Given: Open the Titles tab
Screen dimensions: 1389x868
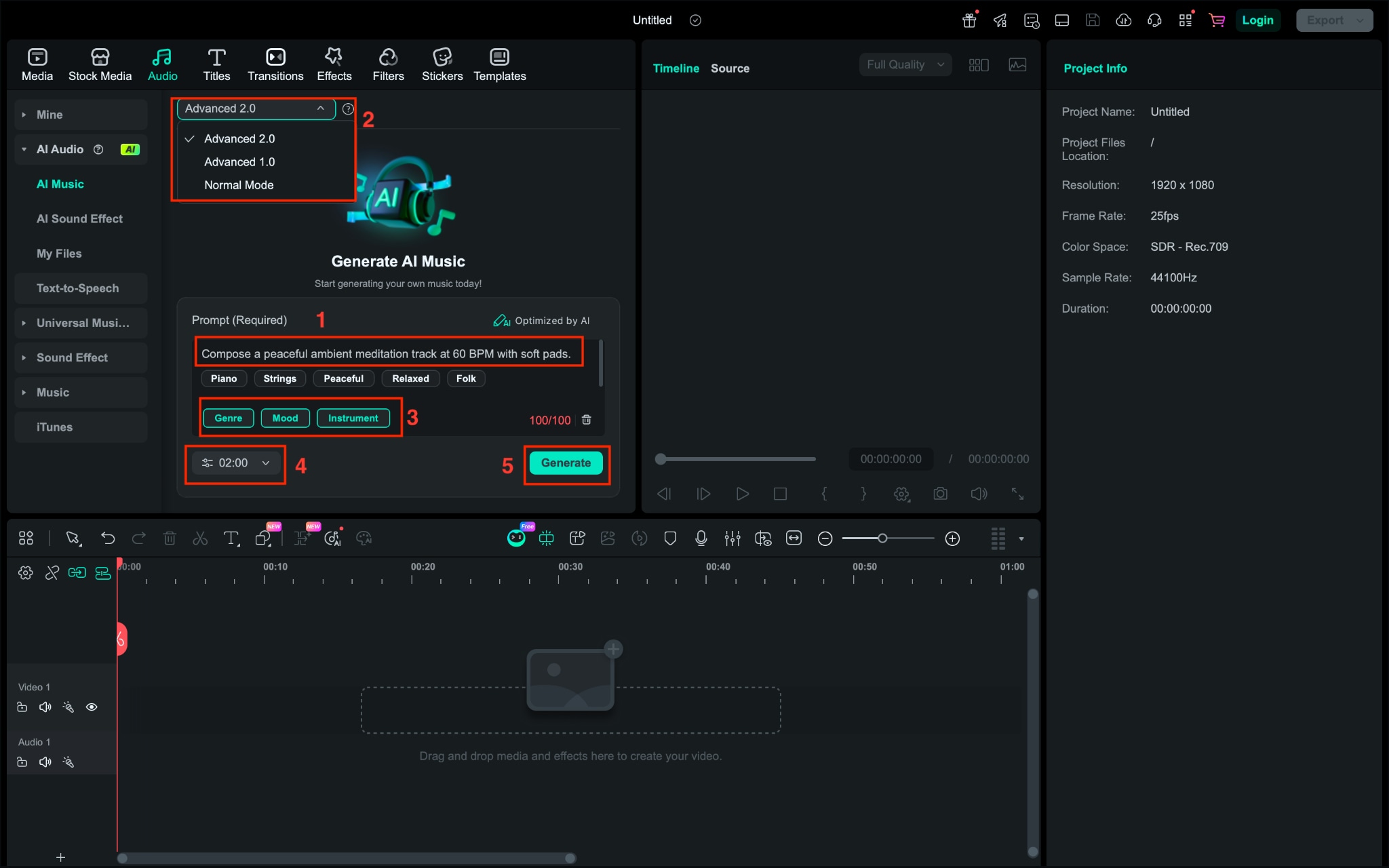Looking at the screenshot, I should coord(216,65).
